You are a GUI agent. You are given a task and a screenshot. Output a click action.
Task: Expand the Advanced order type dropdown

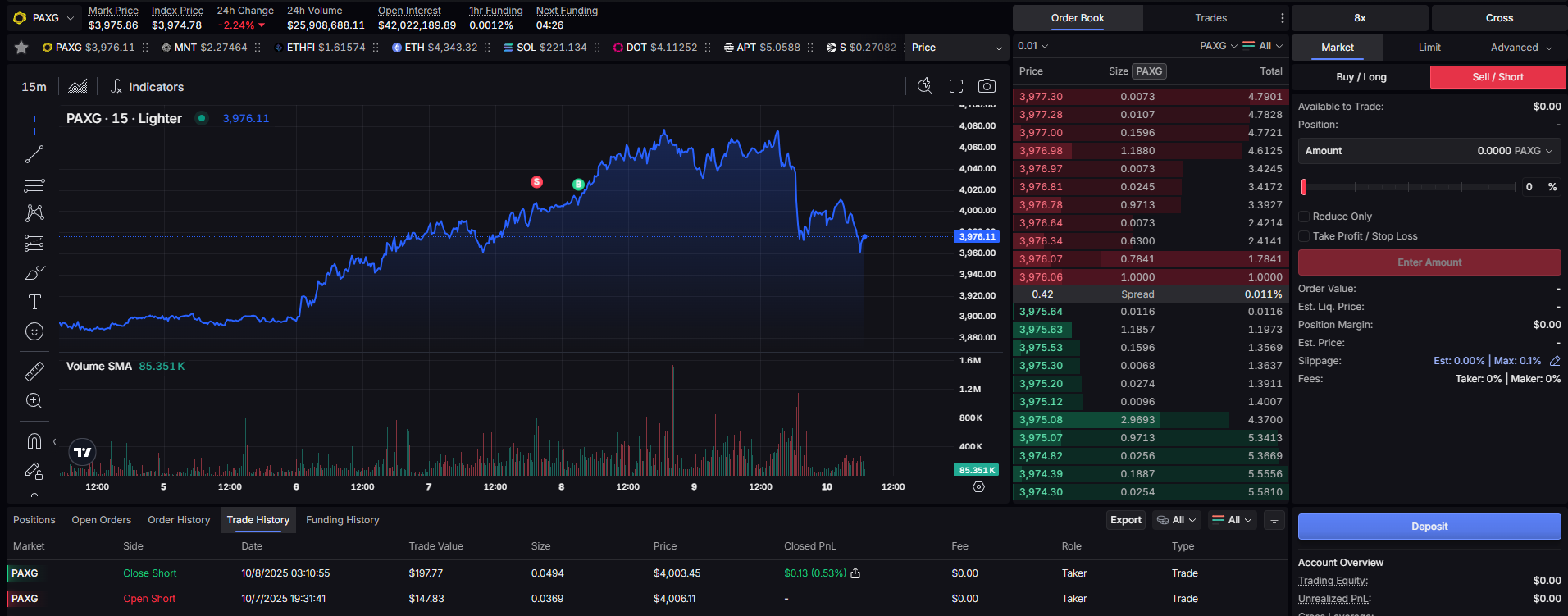click(1520, 48)
